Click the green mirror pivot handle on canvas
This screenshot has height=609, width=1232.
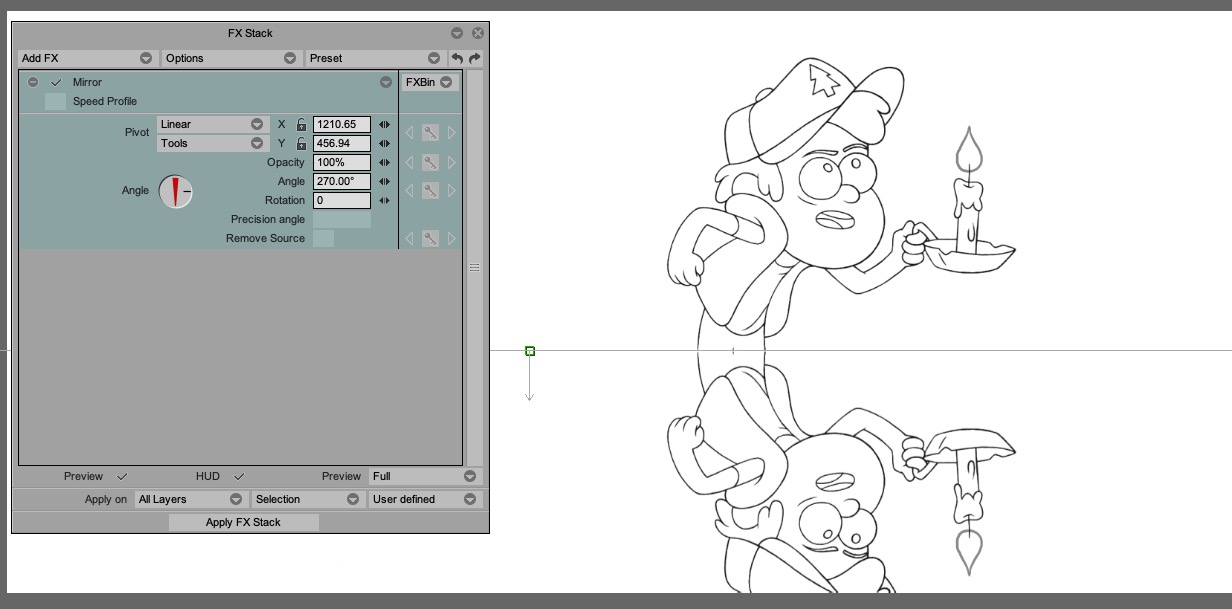[x=530, y=351]
